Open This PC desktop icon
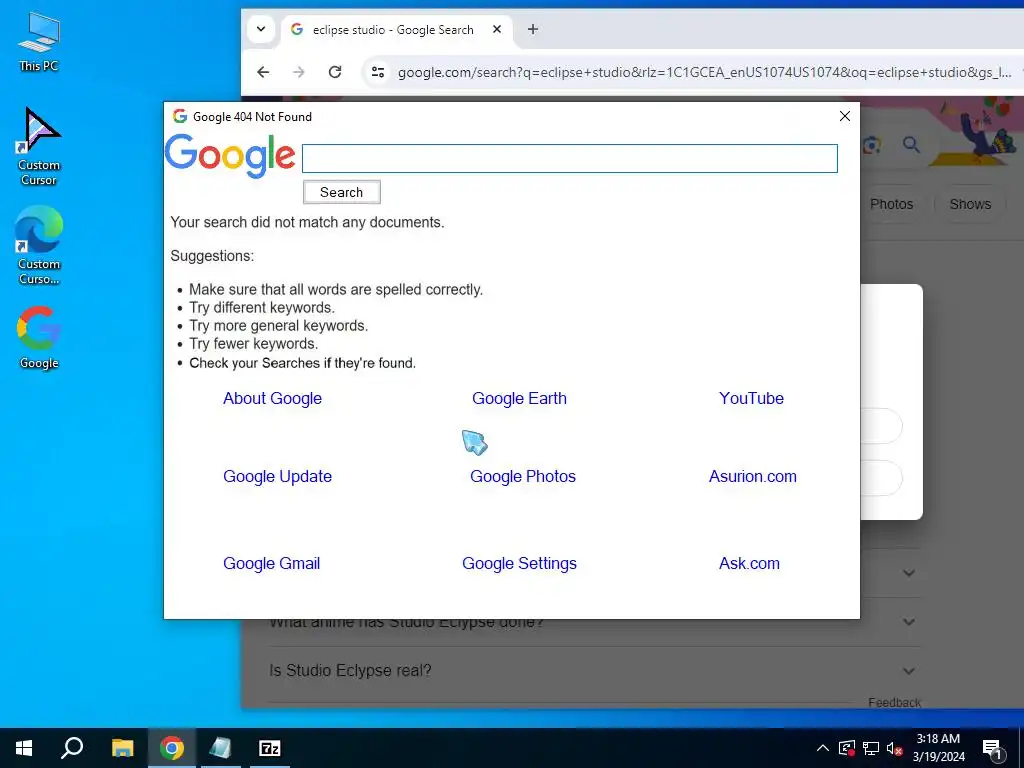 [39, 42]
